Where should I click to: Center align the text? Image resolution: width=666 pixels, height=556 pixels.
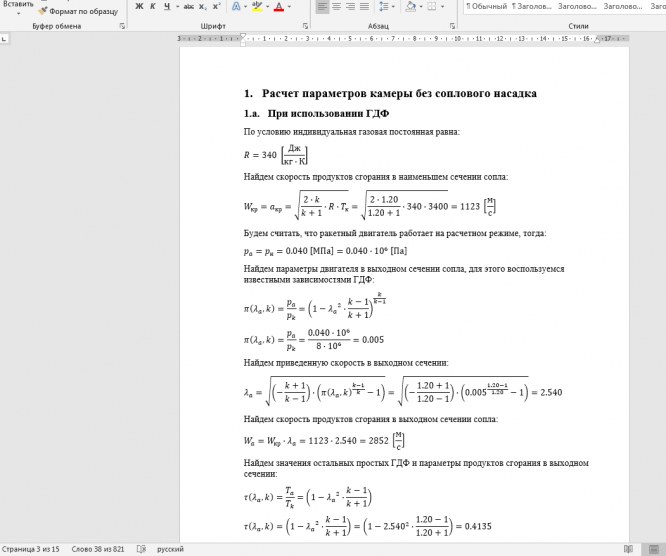pos(336,6)
